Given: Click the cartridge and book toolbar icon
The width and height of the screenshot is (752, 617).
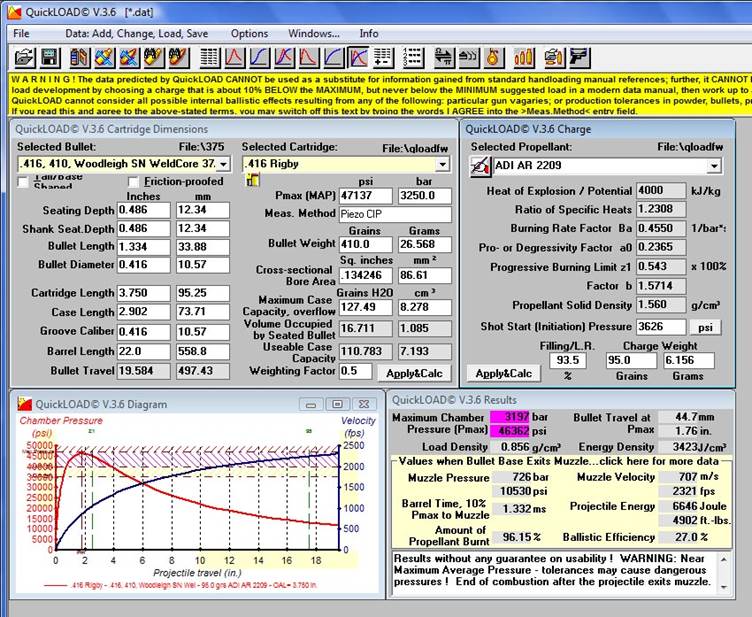Looking at the screenshot, I should (x=80, y=58).
